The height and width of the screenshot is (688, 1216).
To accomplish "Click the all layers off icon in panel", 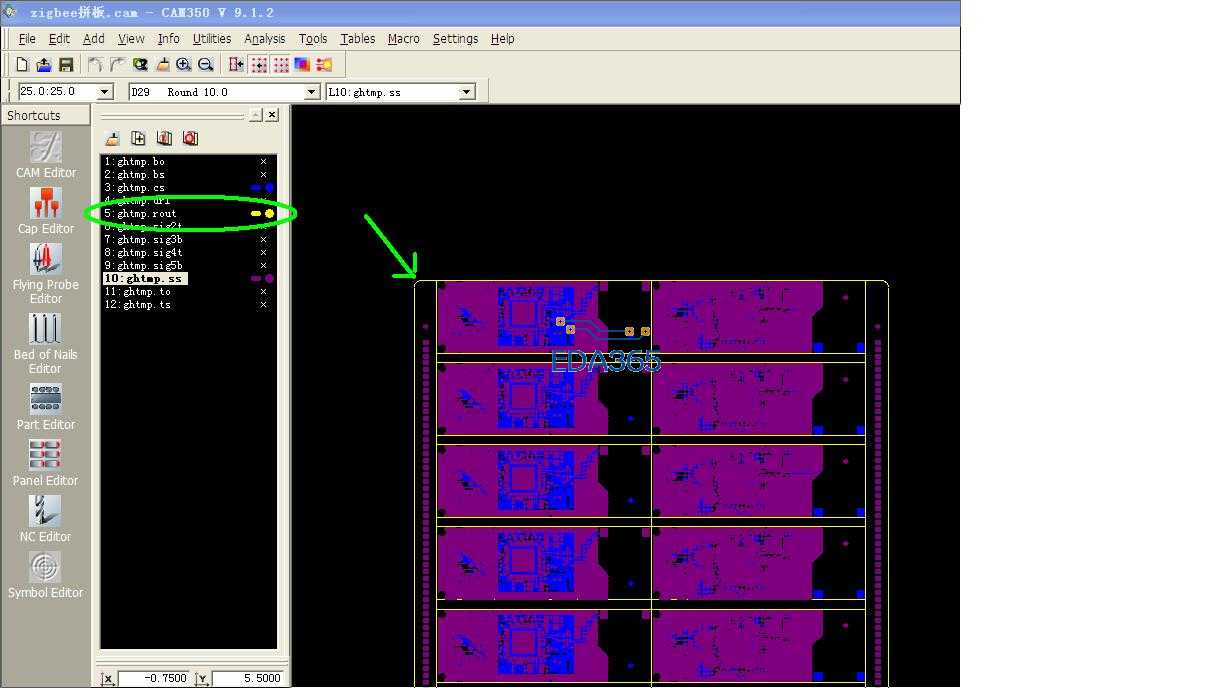I will [190, 138].
